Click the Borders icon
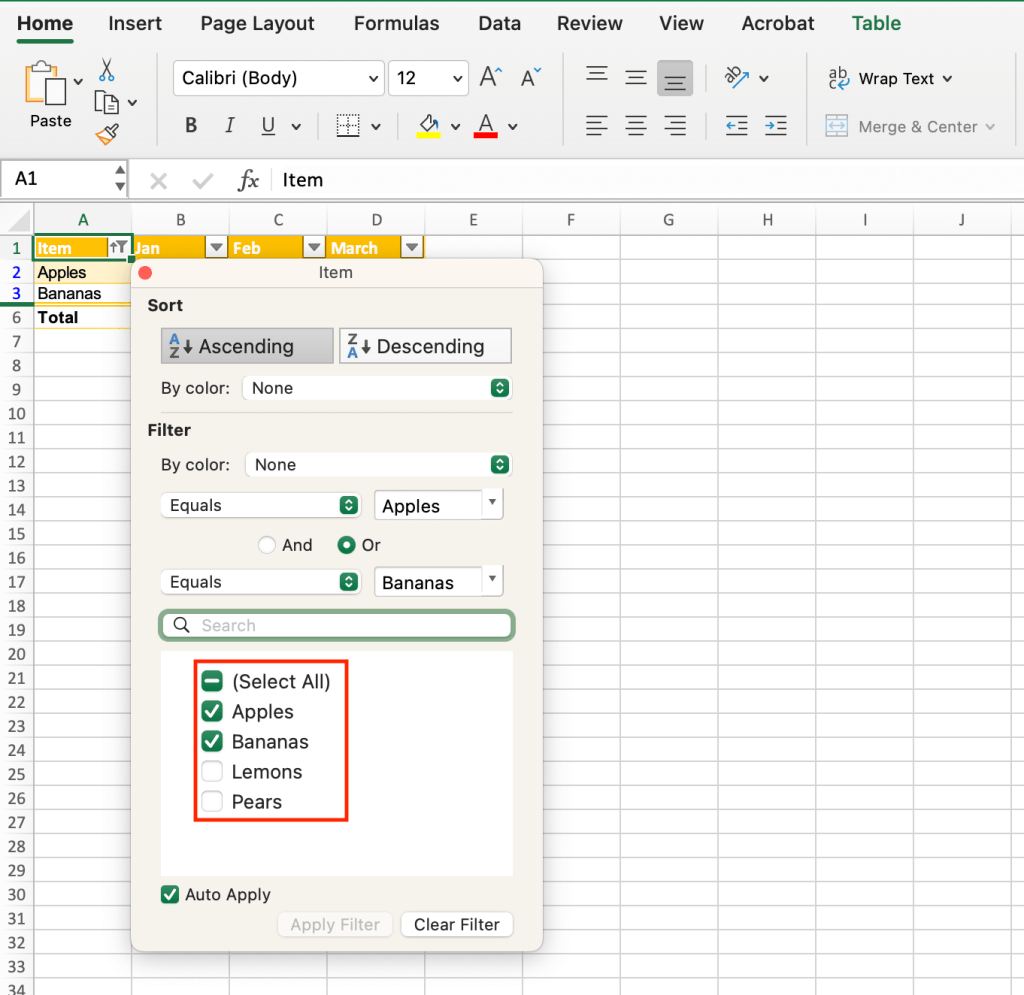The image size is (1024, 995). (348, 125)
